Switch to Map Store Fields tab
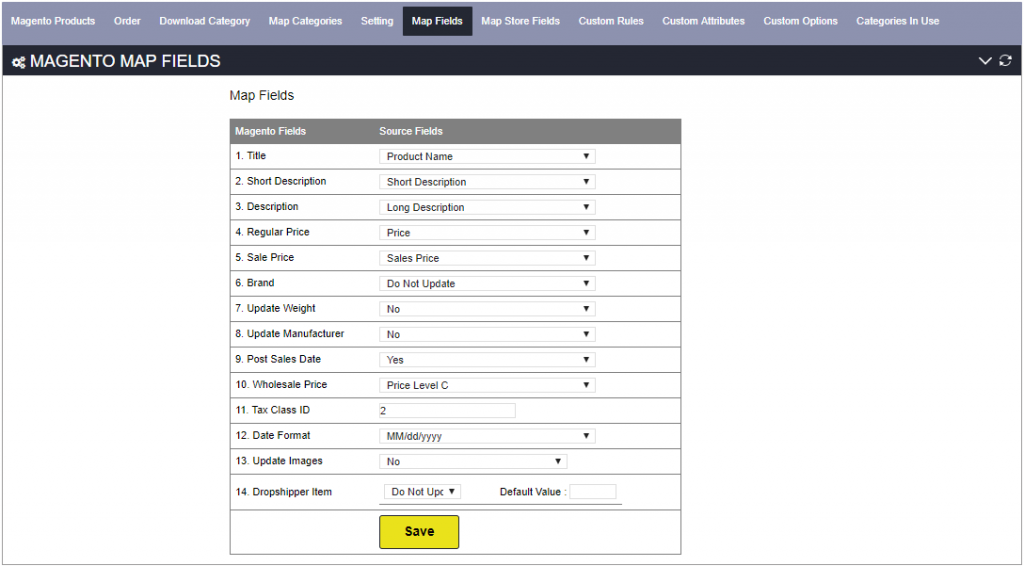 coord(520,21)
